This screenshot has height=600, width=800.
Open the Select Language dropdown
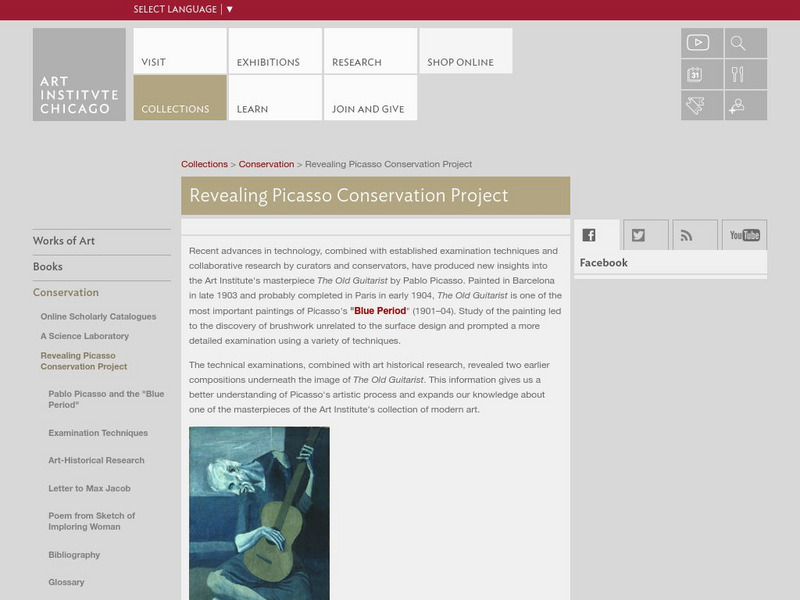point(183,9)
